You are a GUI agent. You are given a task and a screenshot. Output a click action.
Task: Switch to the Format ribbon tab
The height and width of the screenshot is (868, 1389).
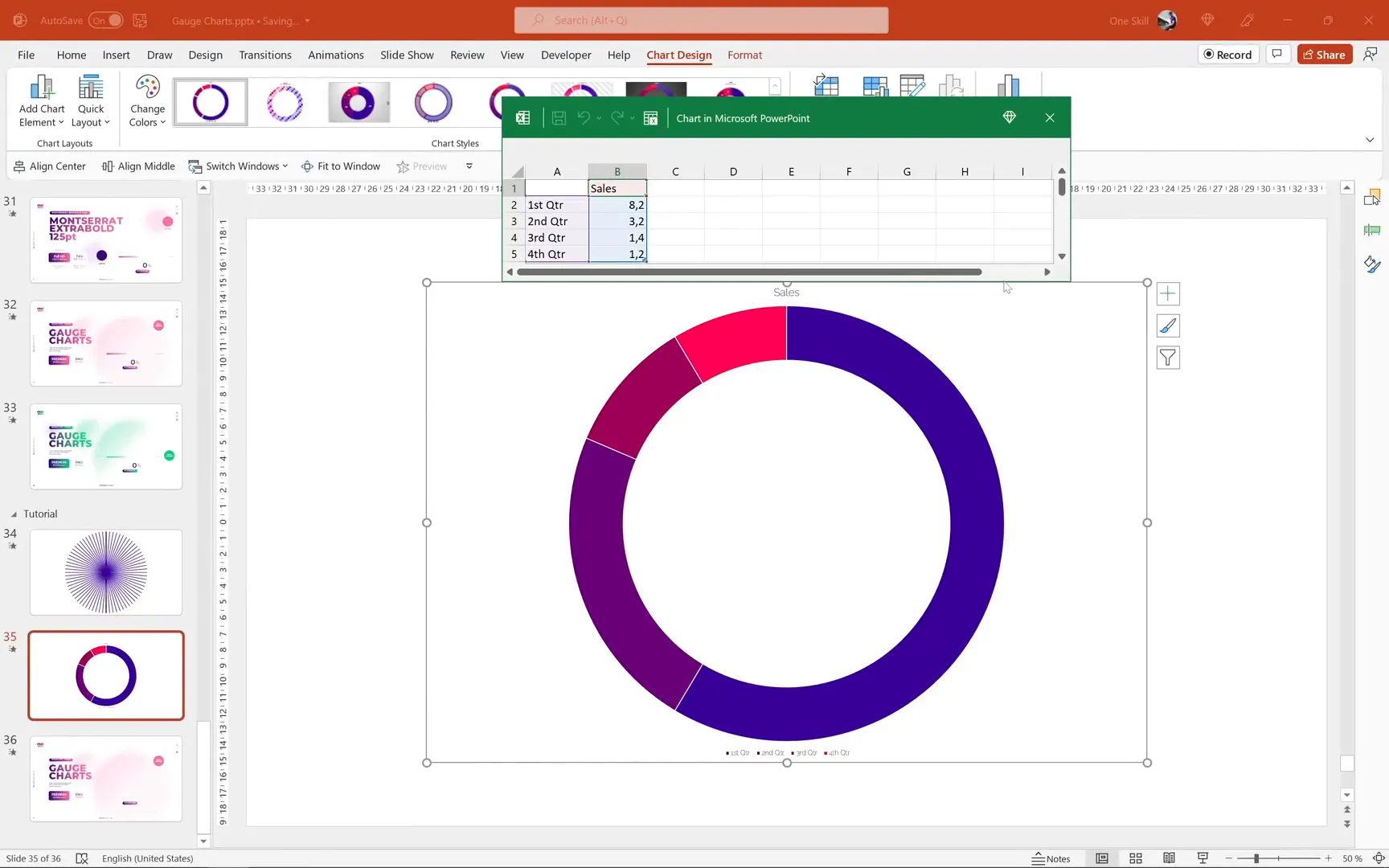(744, 55)
